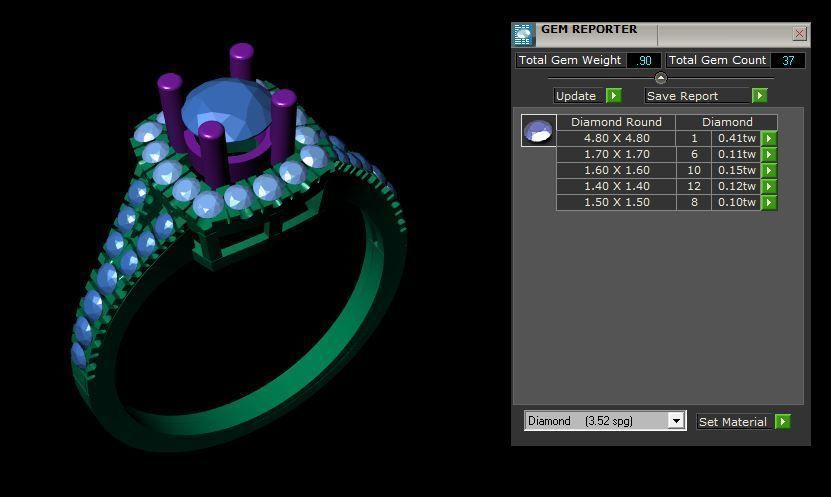Close the Gem Reporter panel

tap(799, 34)
